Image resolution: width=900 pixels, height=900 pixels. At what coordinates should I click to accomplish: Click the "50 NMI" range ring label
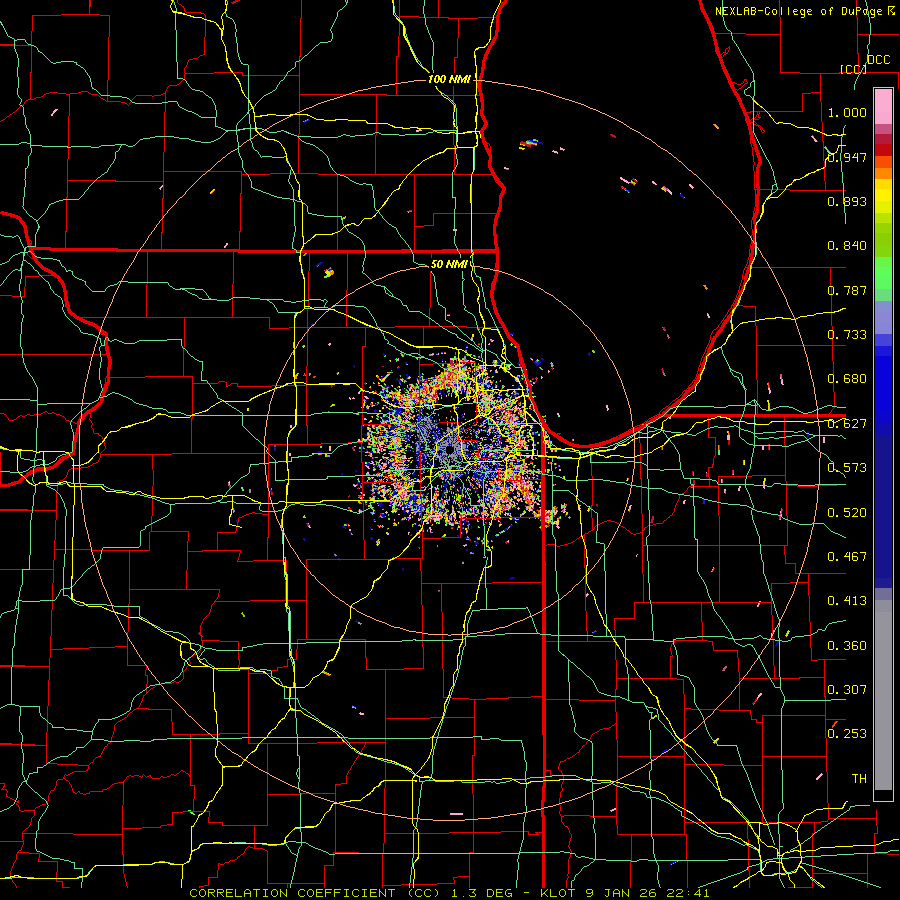[449, 264]
